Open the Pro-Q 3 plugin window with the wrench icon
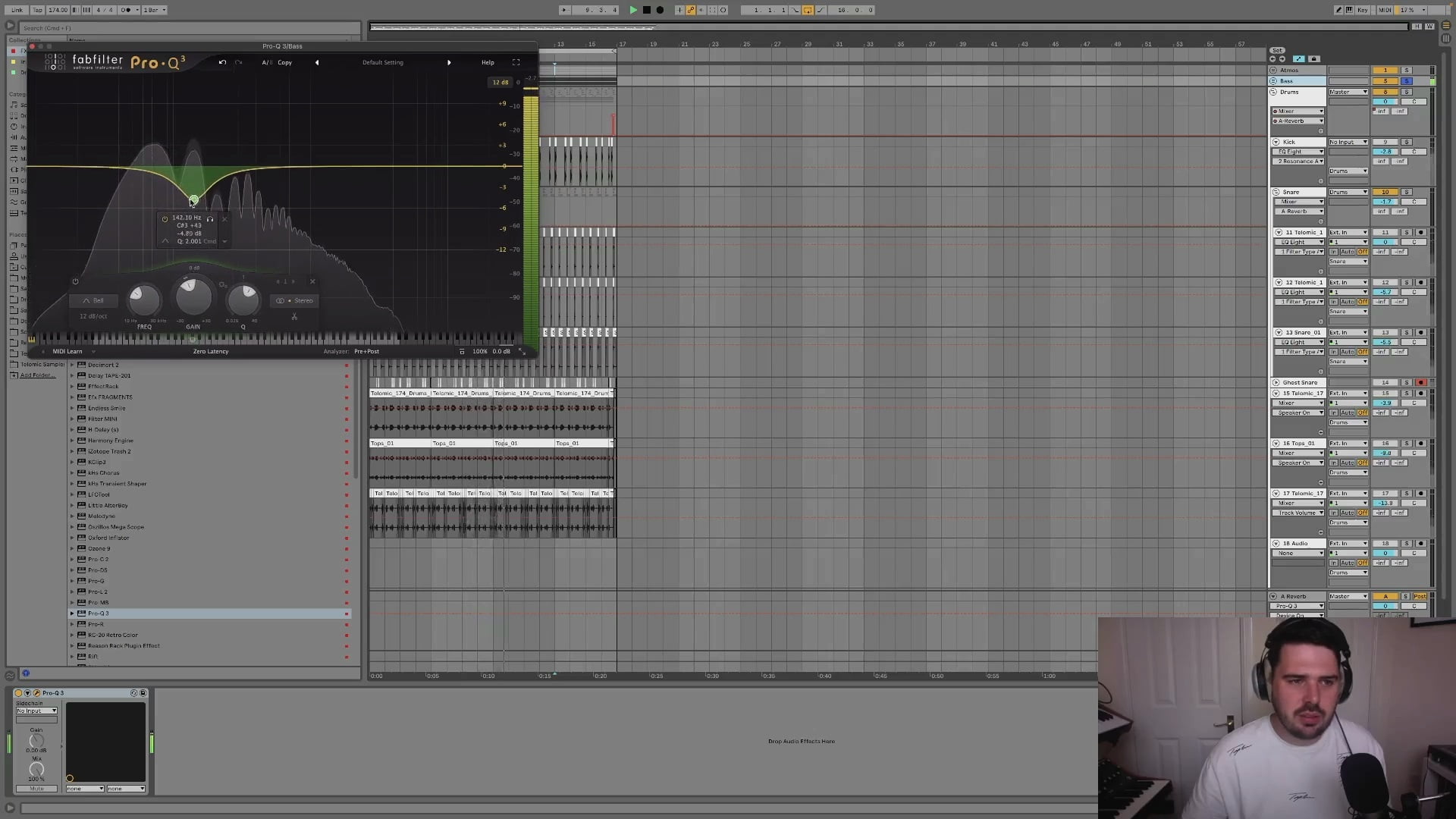 click(x=36, y=693)
